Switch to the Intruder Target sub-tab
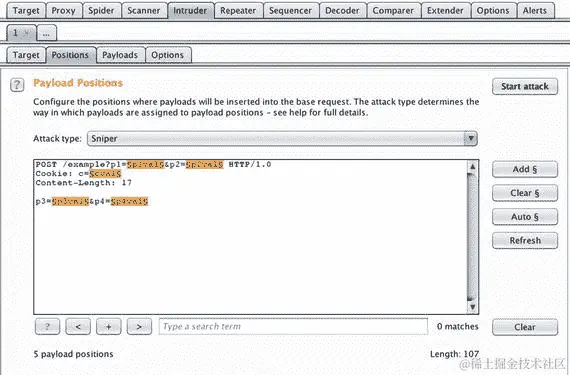The image size is (570, 375). [x=26, y=55]
